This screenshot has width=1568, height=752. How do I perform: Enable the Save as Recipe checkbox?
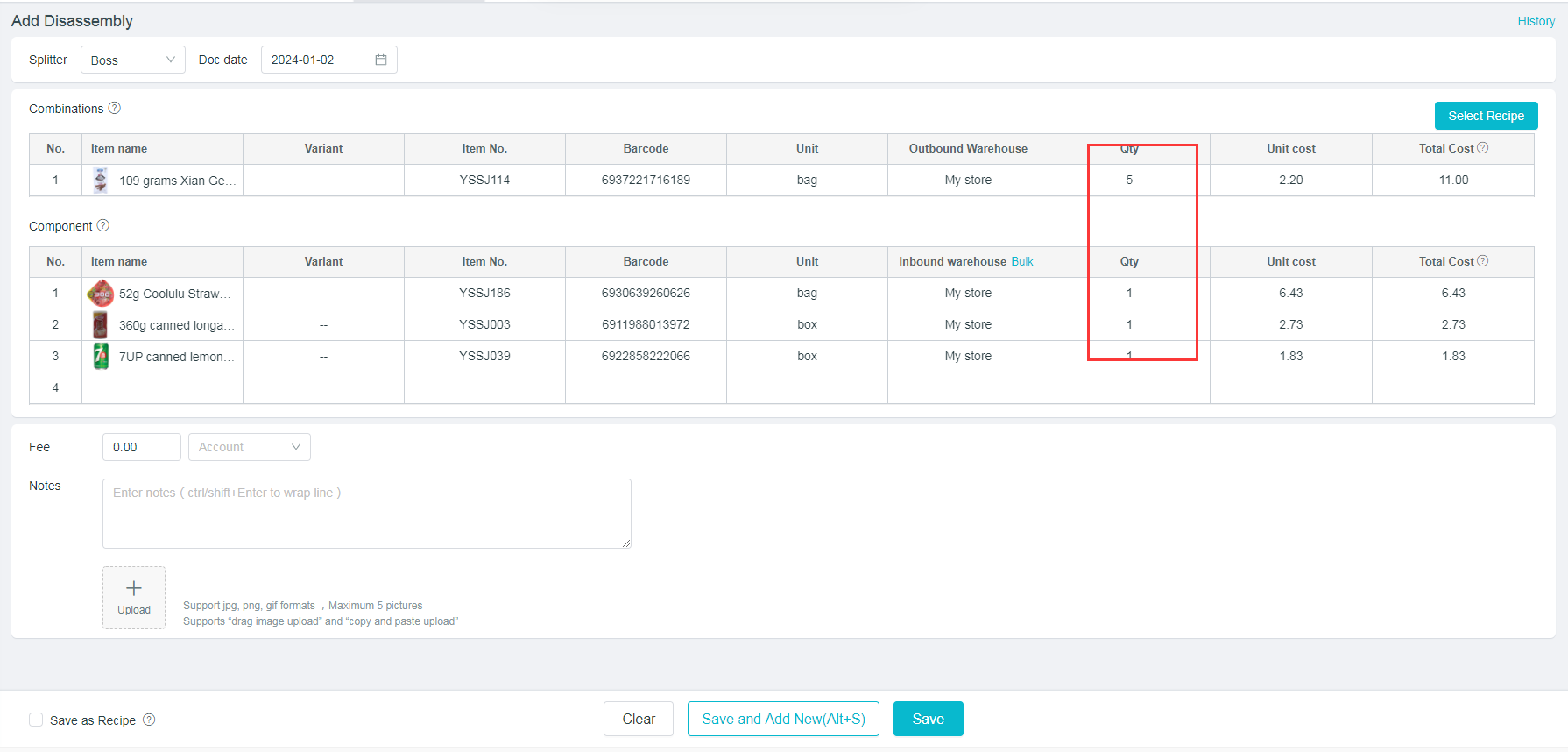(36, 720)
